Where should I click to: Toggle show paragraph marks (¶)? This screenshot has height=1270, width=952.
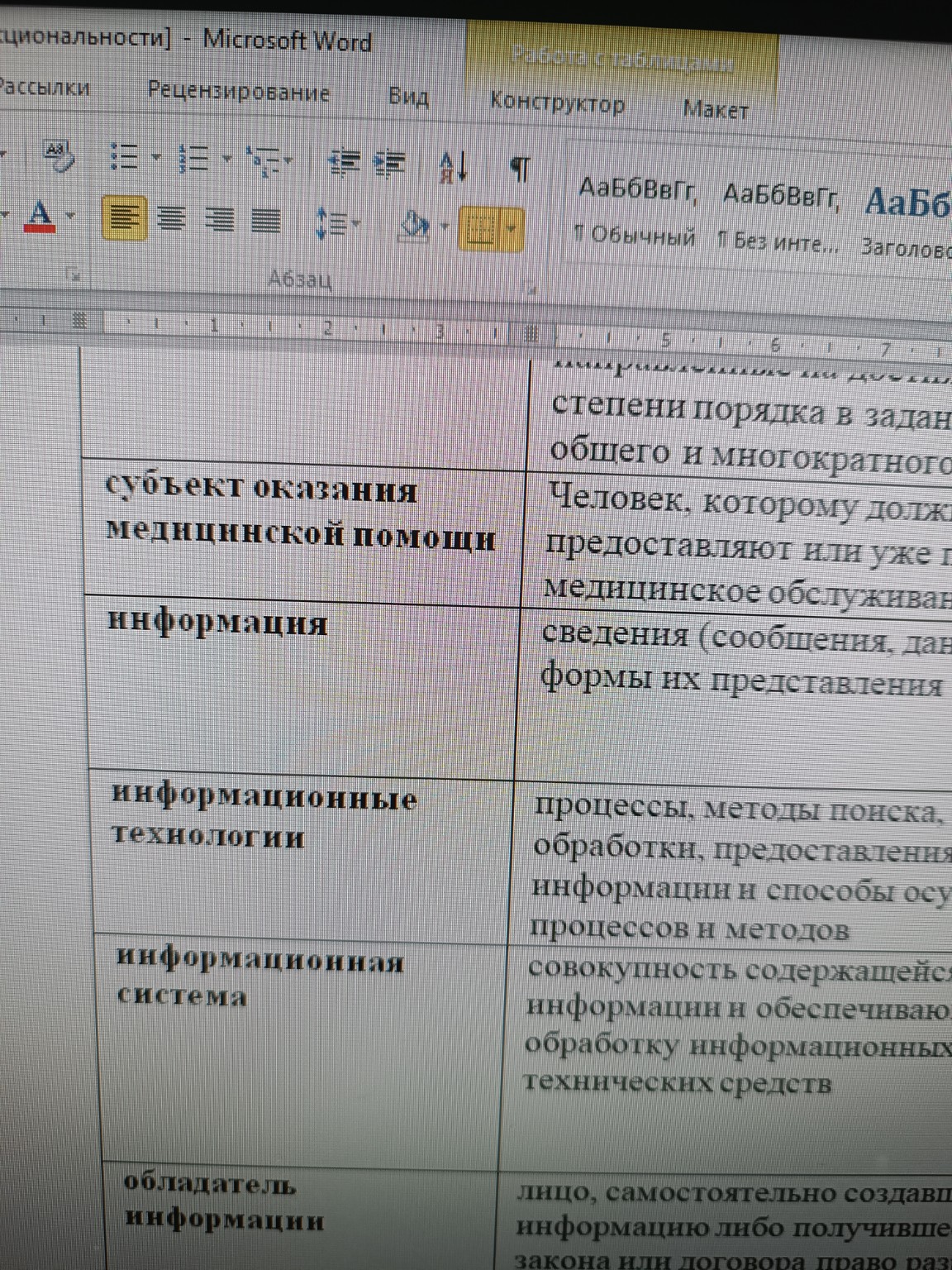(x=520, y=168)
